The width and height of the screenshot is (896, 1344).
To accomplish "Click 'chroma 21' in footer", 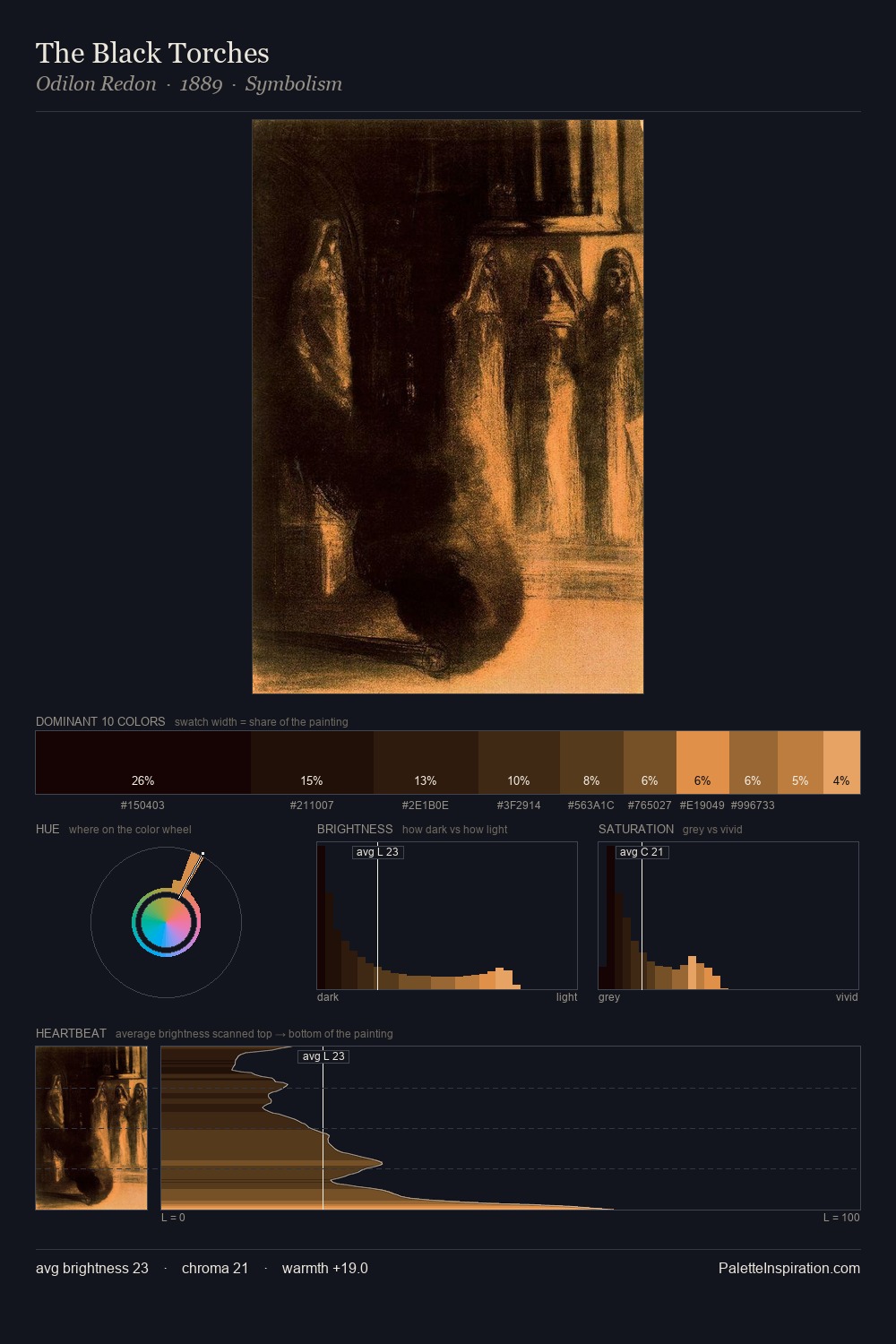I will 215,1268.
